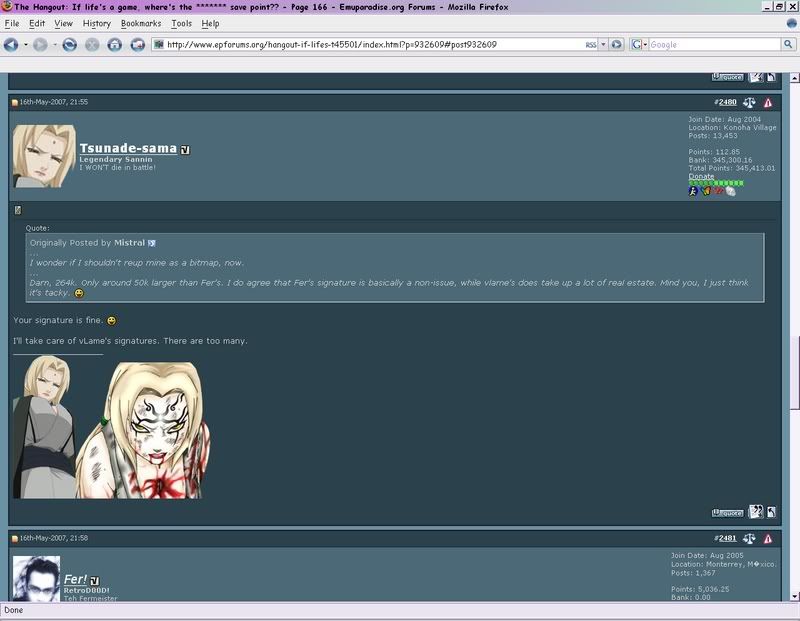Open the File menu

coord(12,23)
